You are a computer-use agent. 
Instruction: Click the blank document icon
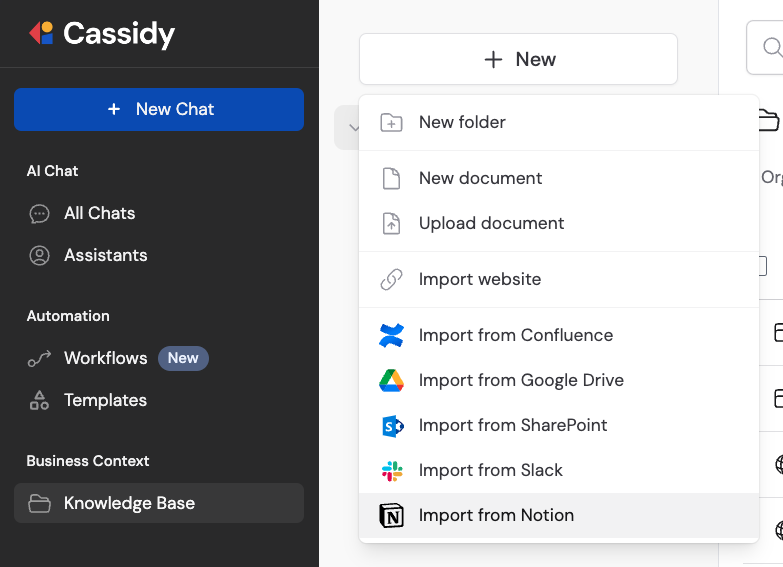pos(392,178)
